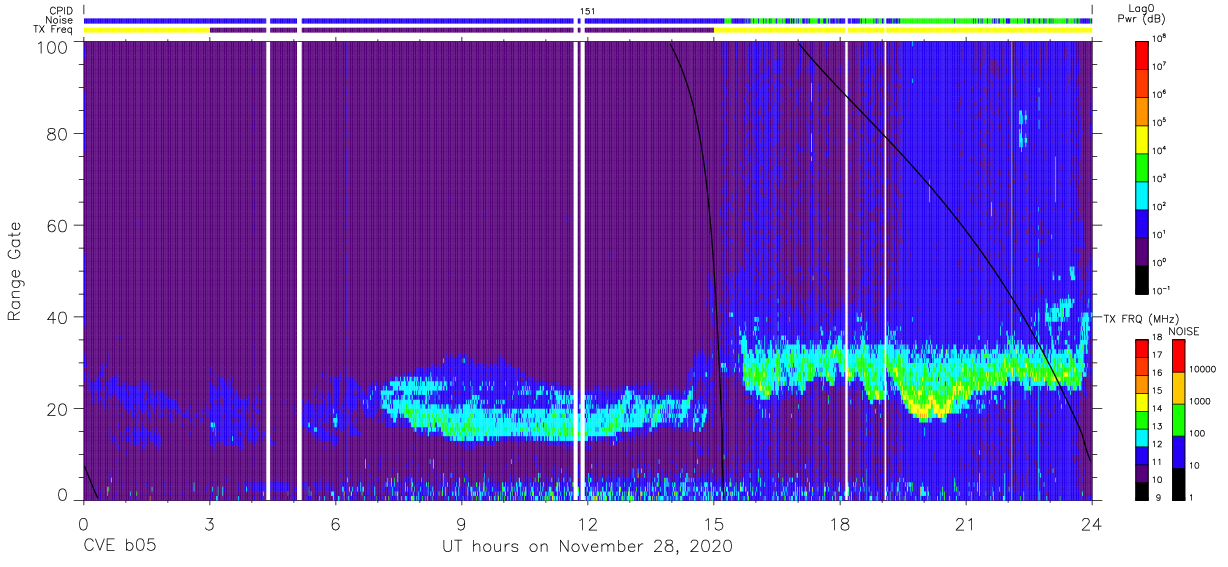The image size is (1228, 567).
Task: Click x-axis tick label '9'
Action: tap(461, 524)
